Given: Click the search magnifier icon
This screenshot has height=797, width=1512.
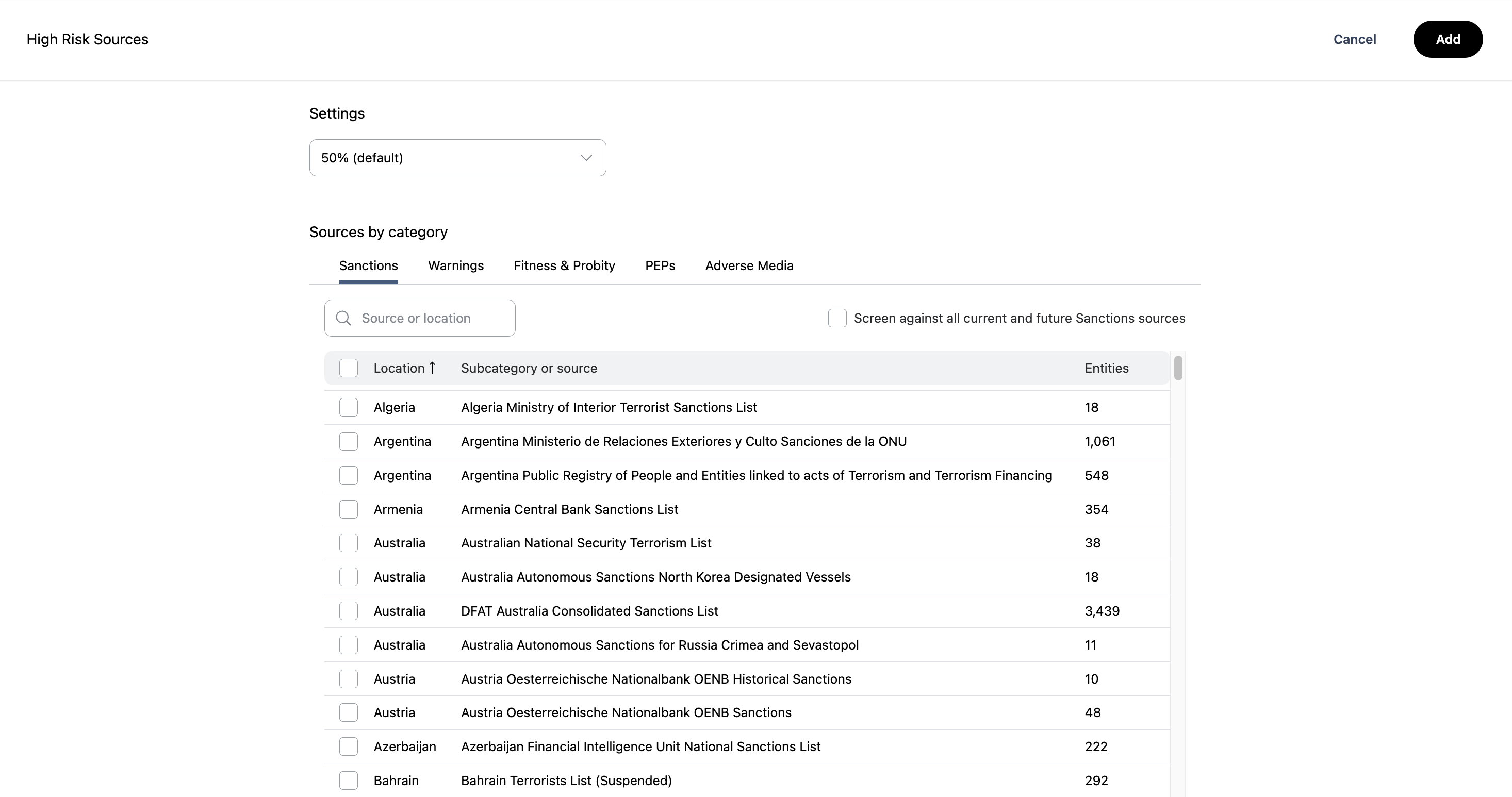Looking at the screenshot, I should tap(343, 318).
